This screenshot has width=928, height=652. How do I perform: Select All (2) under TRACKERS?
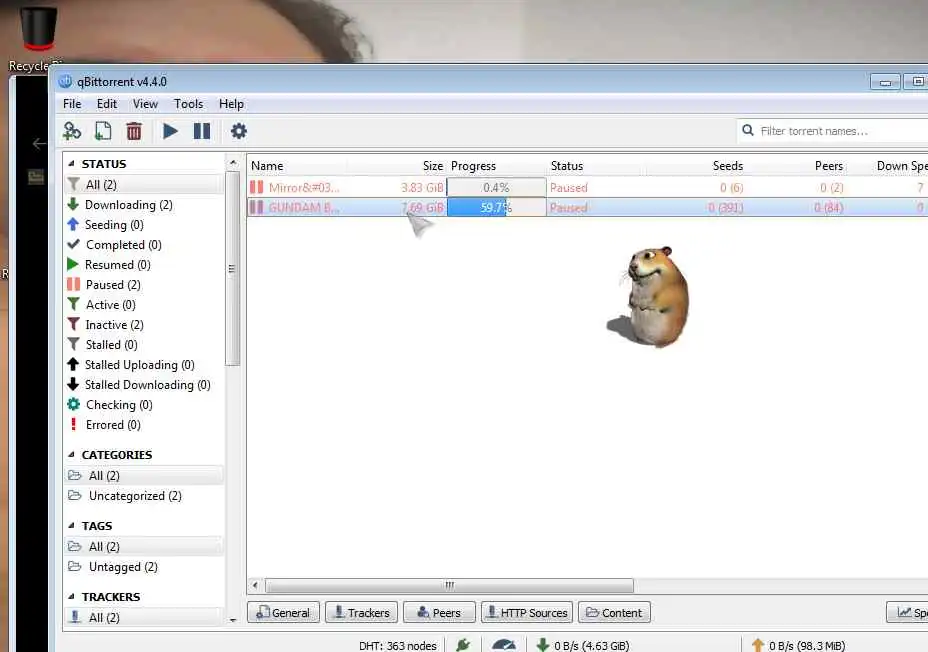(x=144, y=618)
